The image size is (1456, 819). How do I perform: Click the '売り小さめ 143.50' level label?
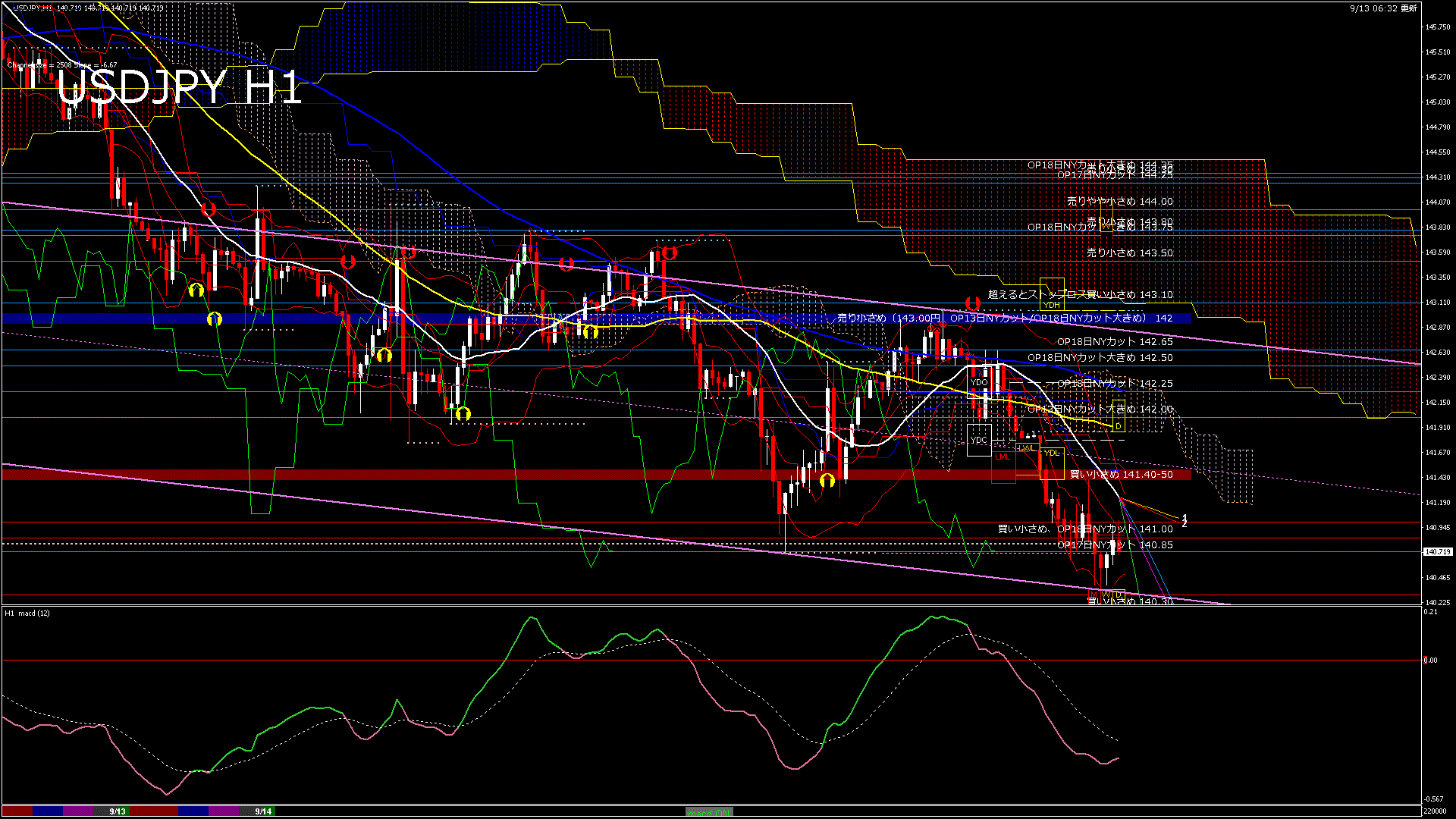tap(1130, 253)
